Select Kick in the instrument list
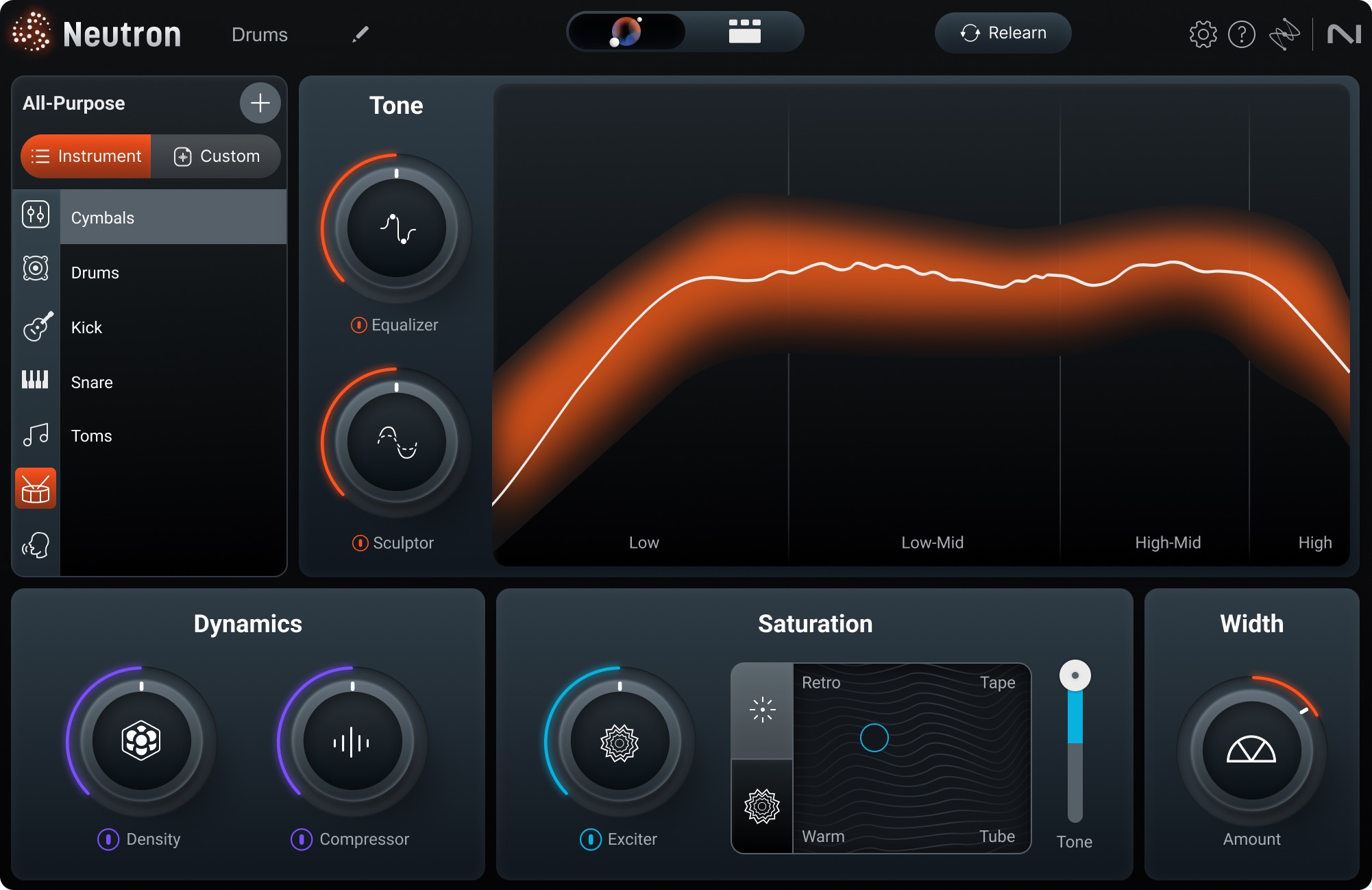 [173, 327]
